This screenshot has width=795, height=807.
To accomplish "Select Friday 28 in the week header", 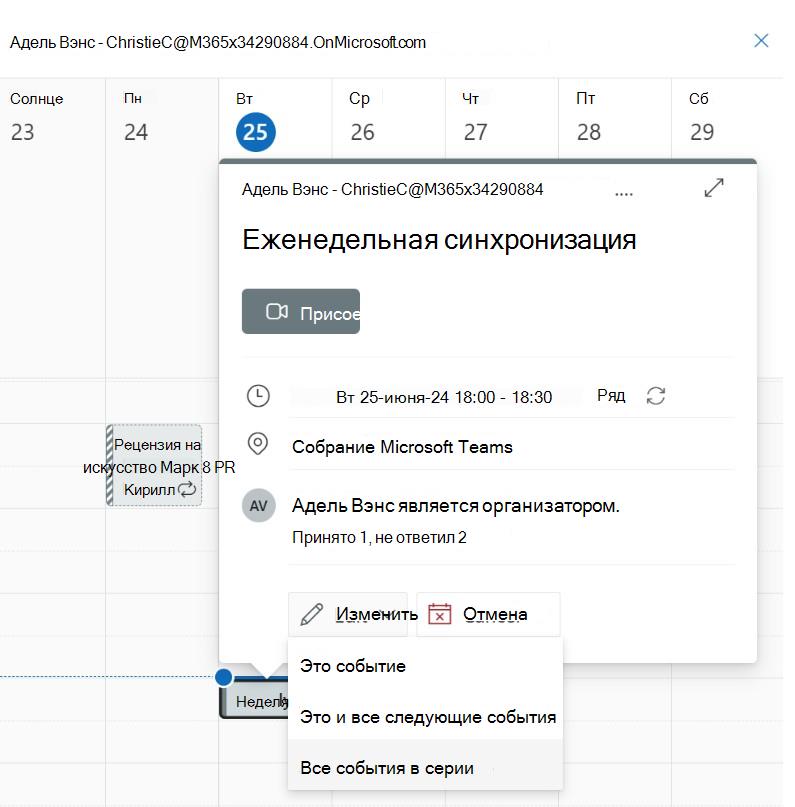I will point(589,132).
